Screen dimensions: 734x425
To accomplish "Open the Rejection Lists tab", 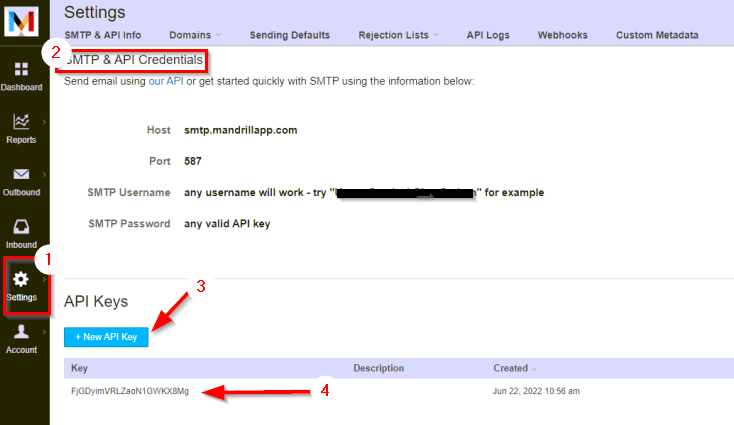I will 393,35.
